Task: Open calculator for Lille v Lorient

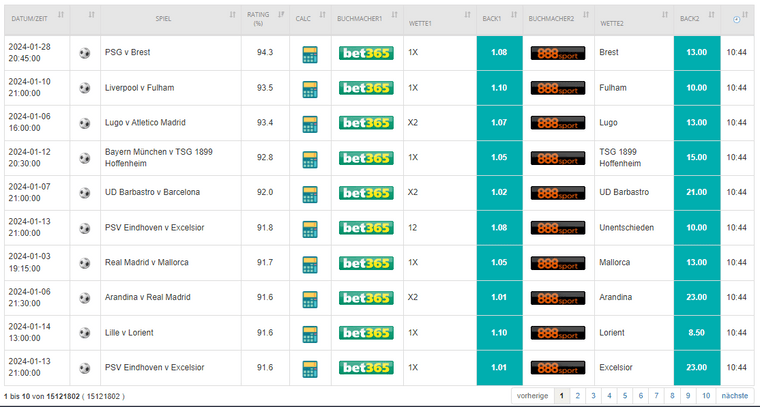Action: click(x=310, y=334)
